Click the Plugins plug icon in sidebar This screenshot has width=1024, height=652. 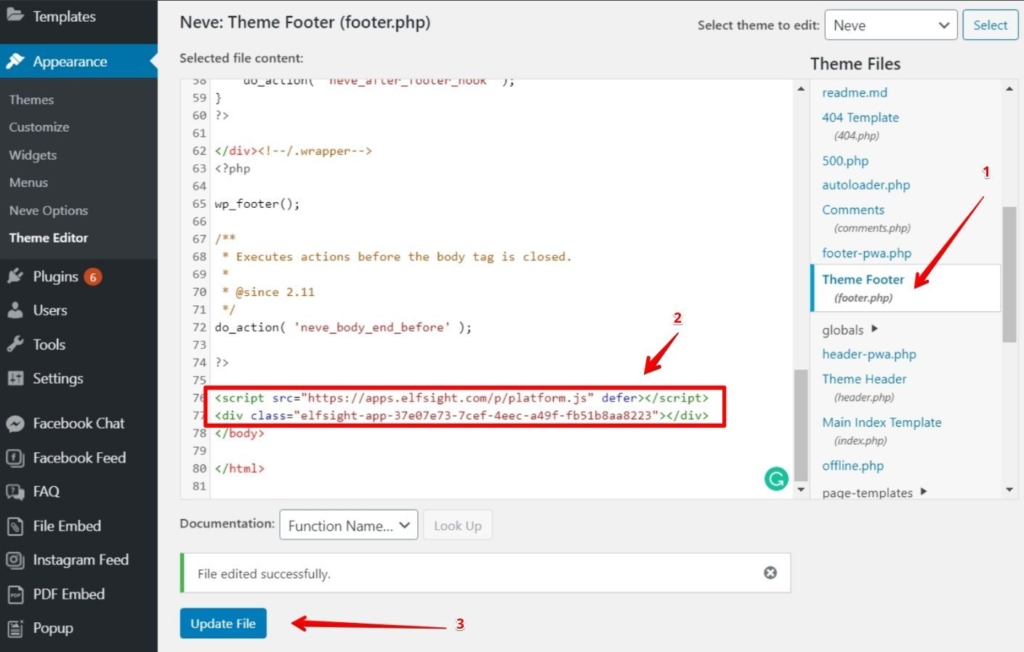pyautogui.click(x=15, y=277)
